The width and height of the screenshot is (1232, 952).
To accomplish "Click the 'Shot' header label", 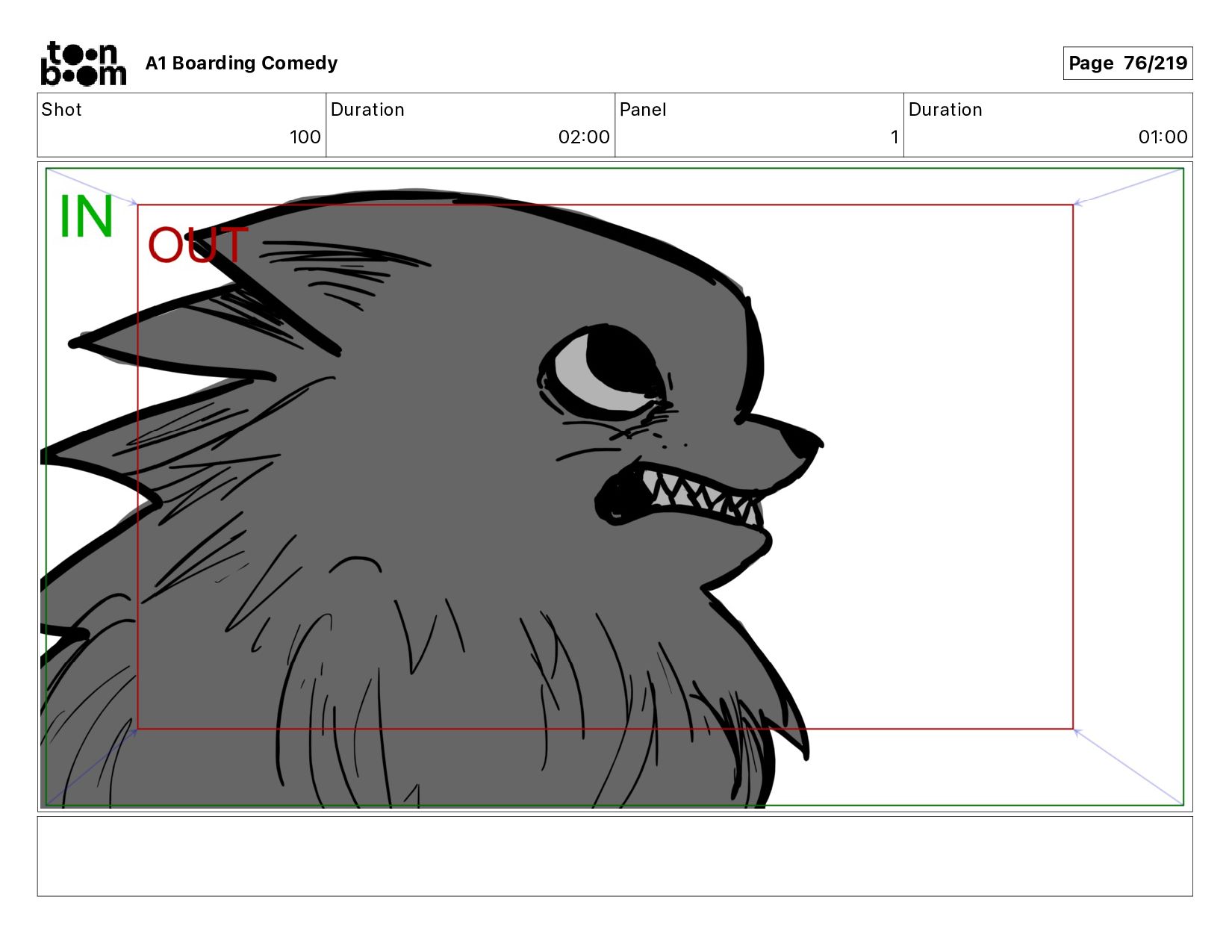I will click(x=61, y=110).
